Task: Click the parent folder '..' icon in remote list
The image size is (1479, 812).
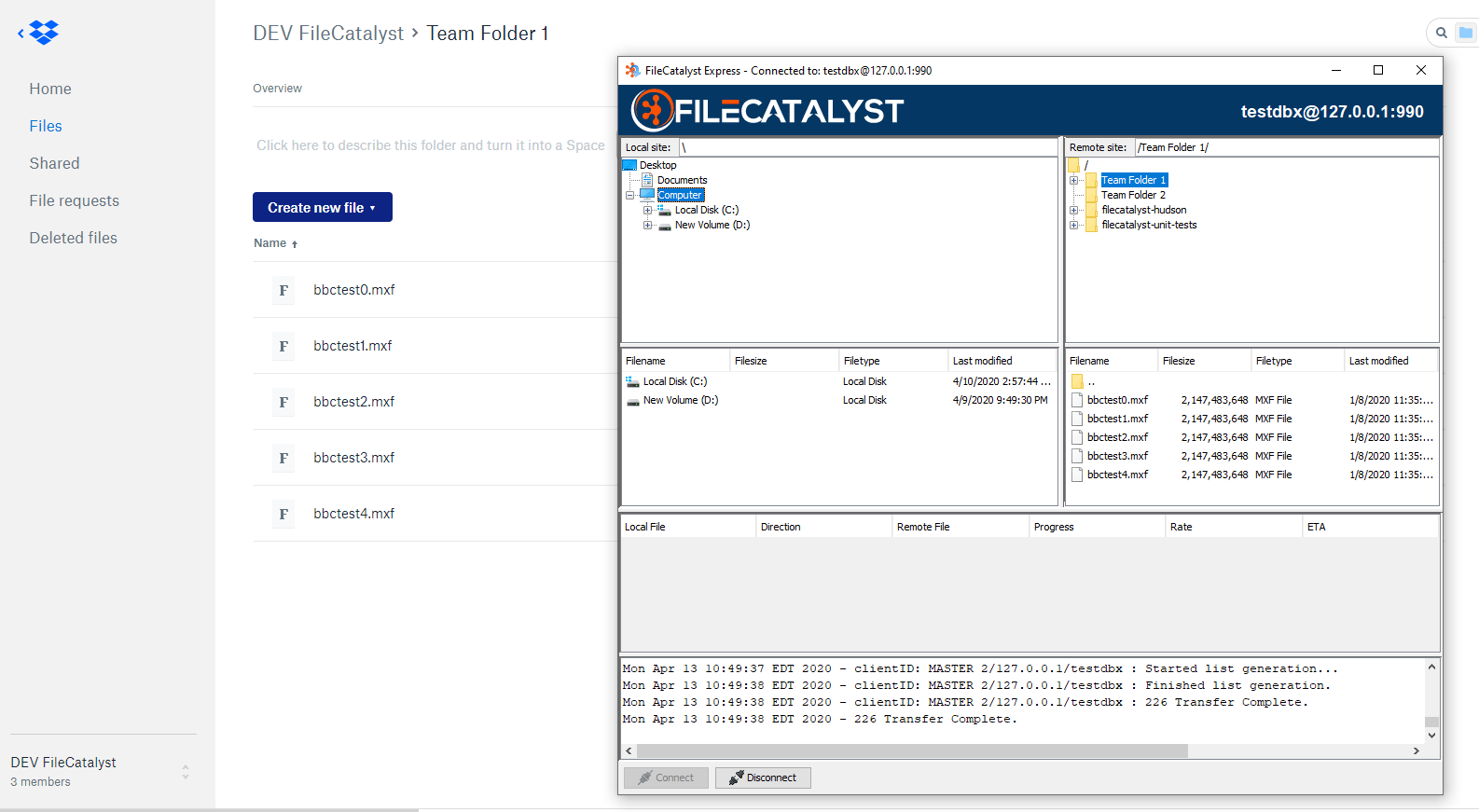Action: 1077,381
